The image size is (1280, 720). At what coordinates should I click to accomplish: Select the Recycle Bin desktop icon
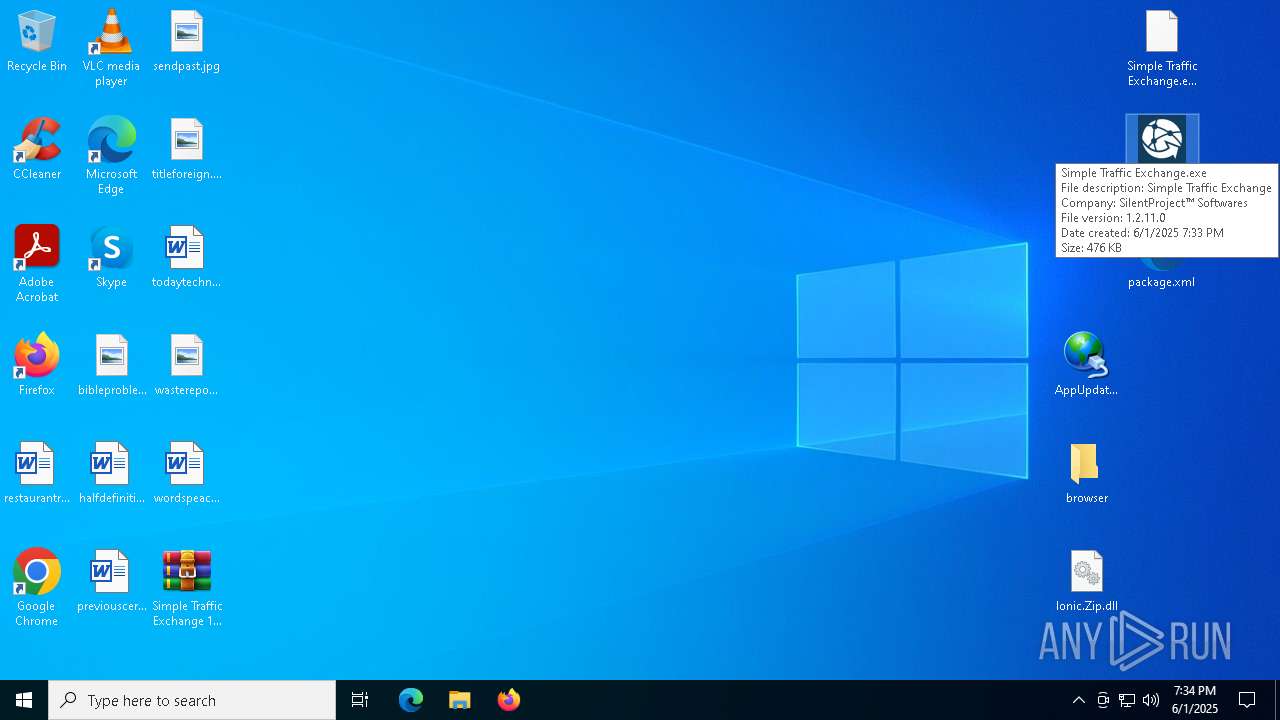click(x=37, y=42)
